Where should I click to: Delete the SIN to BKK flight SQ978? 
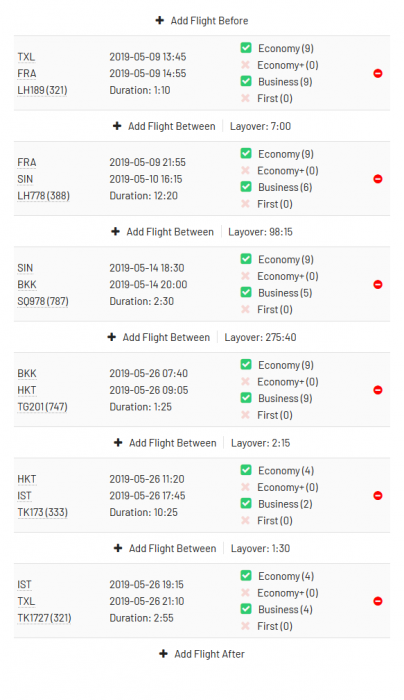[x=378, y=284]
